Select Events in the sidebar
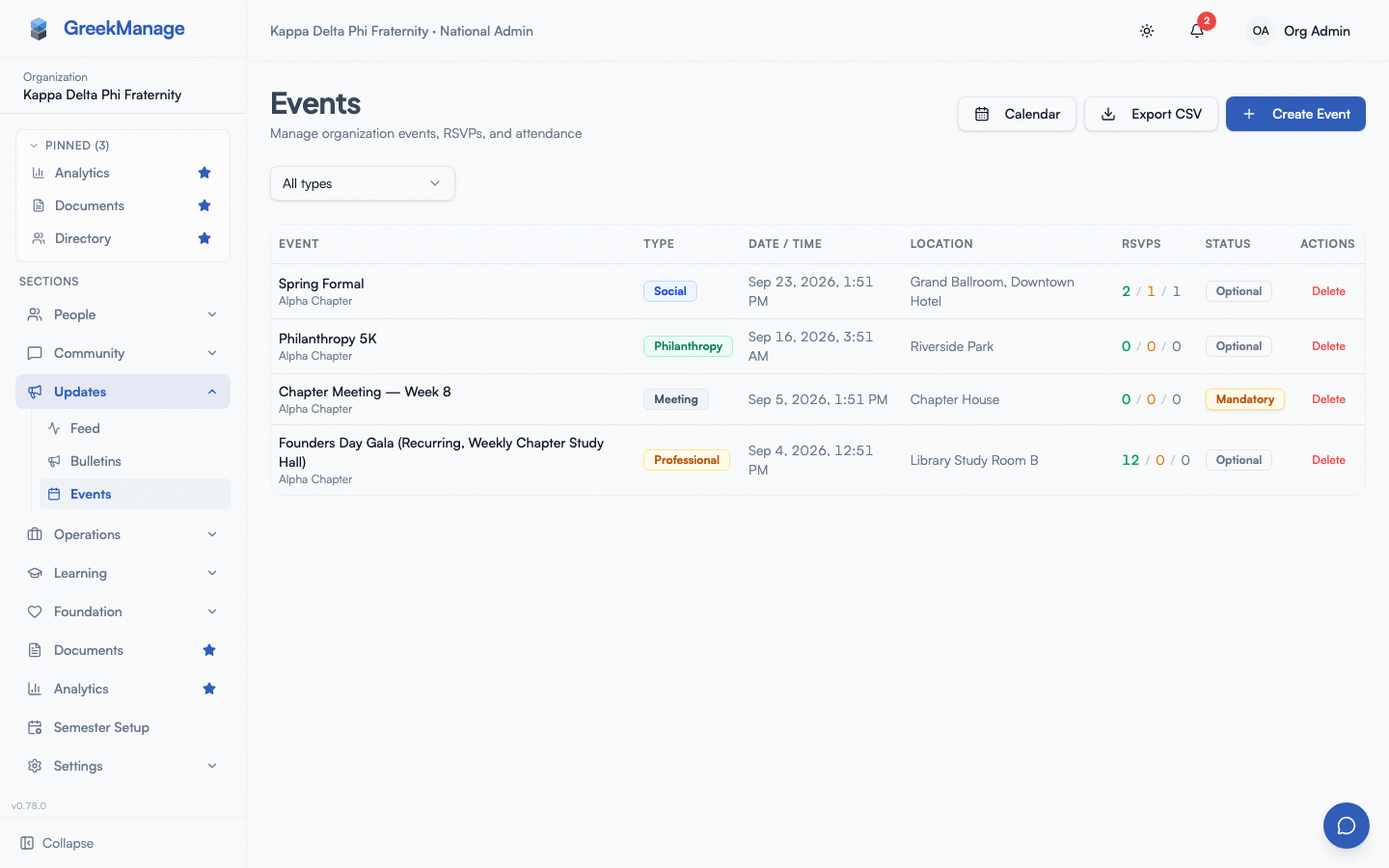This screenshot has height=868, width=1389. click(135, 494)
